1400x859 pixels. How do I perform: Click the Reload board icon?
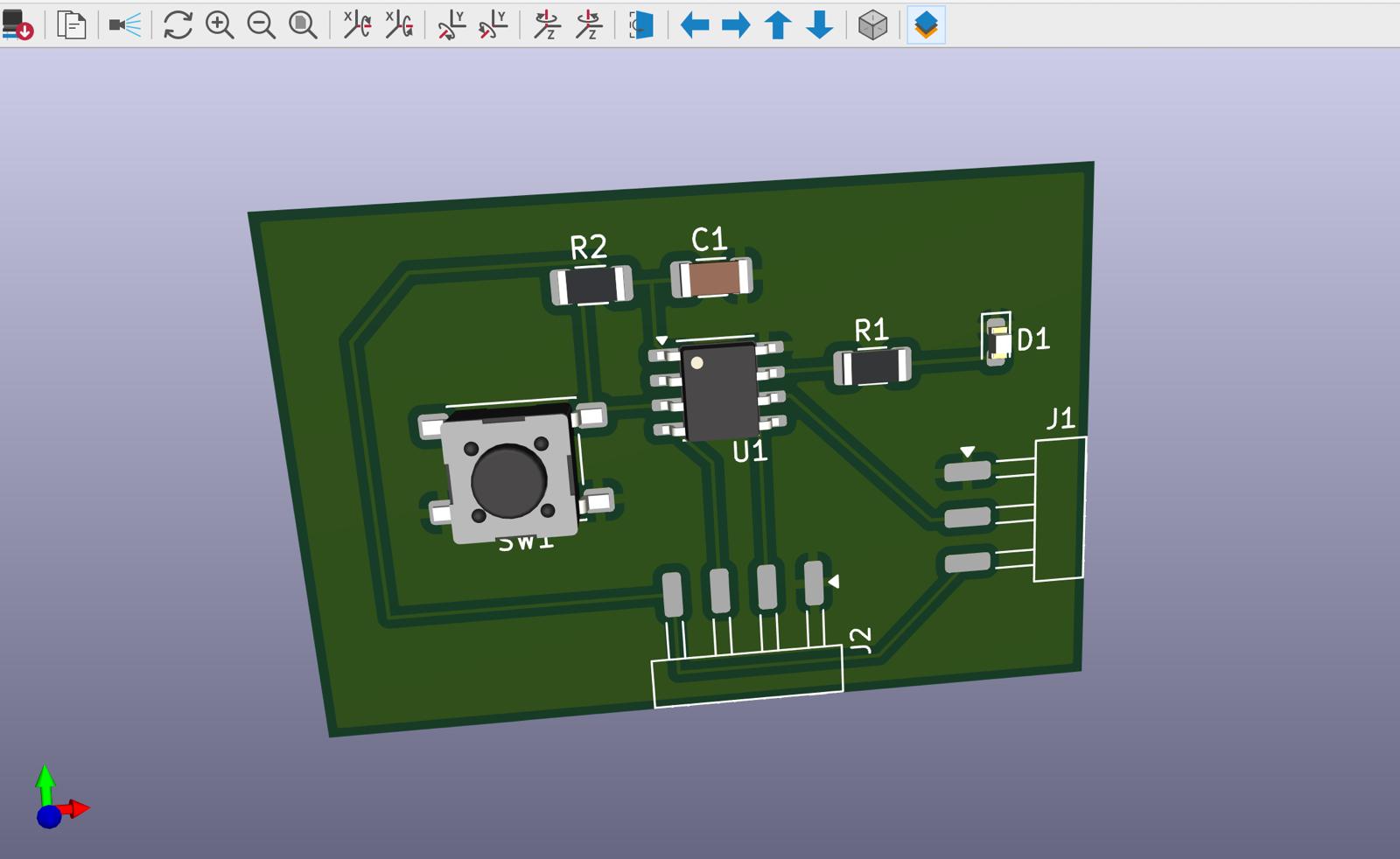click(x=17, y=24)
